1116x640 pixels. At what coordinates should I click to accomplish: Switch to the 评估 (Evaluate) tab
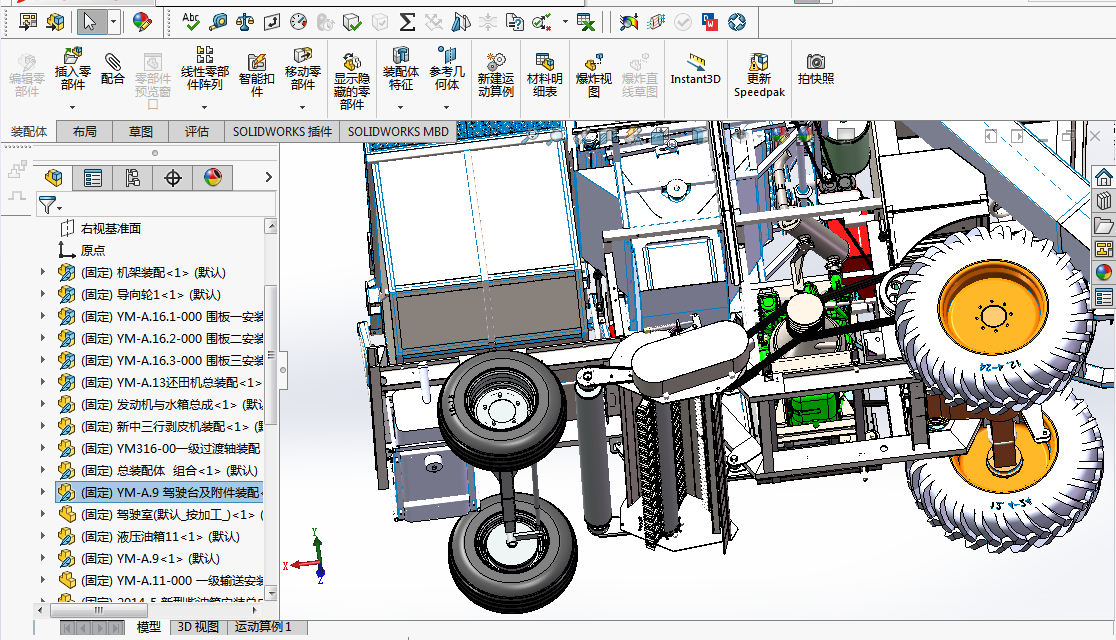coord(196,131)
